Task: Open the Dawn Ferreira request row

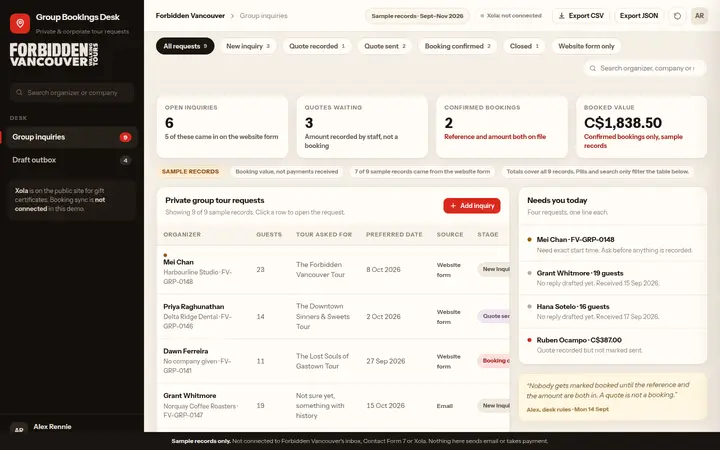Action: (x=333, y=361)
